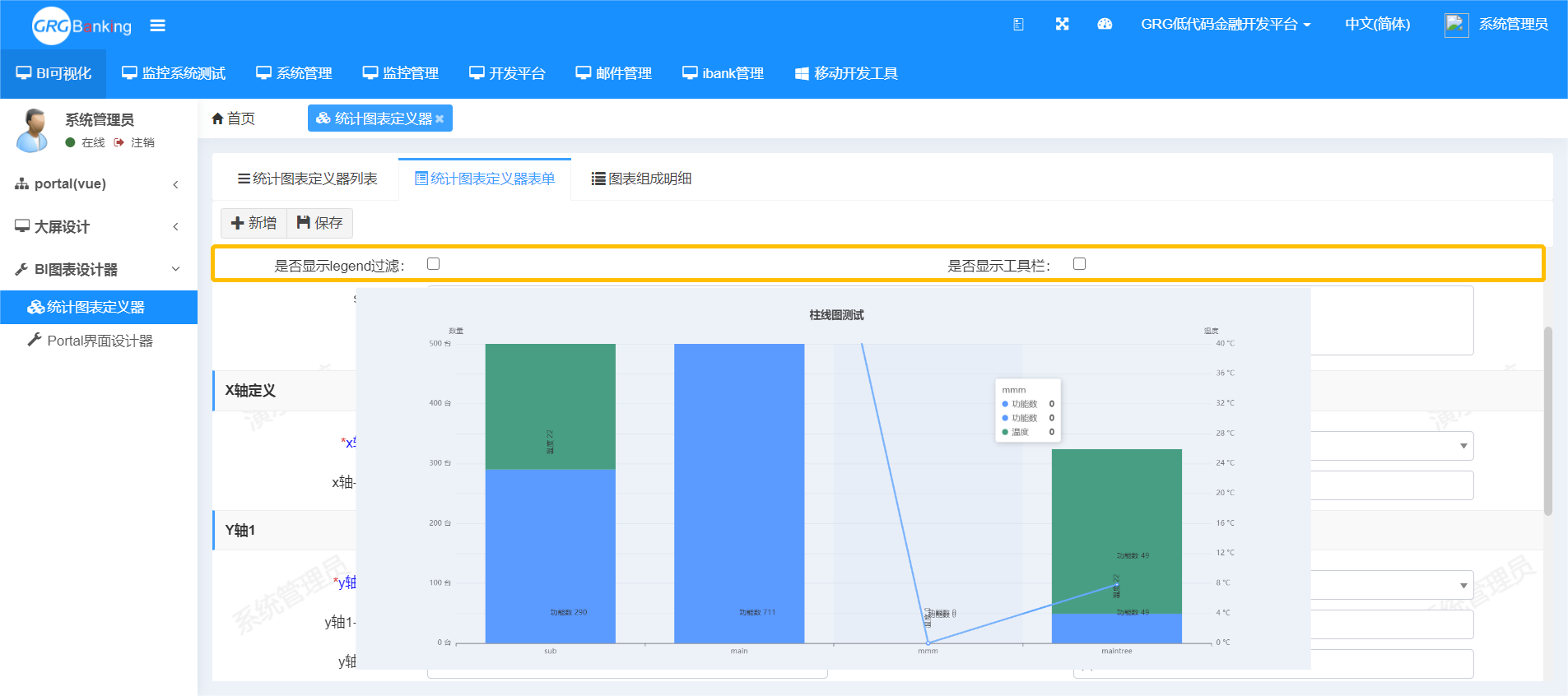Open the X轴 dropdown arrow on the right
Screen dimensions: 1568x696
[1463, 446]
